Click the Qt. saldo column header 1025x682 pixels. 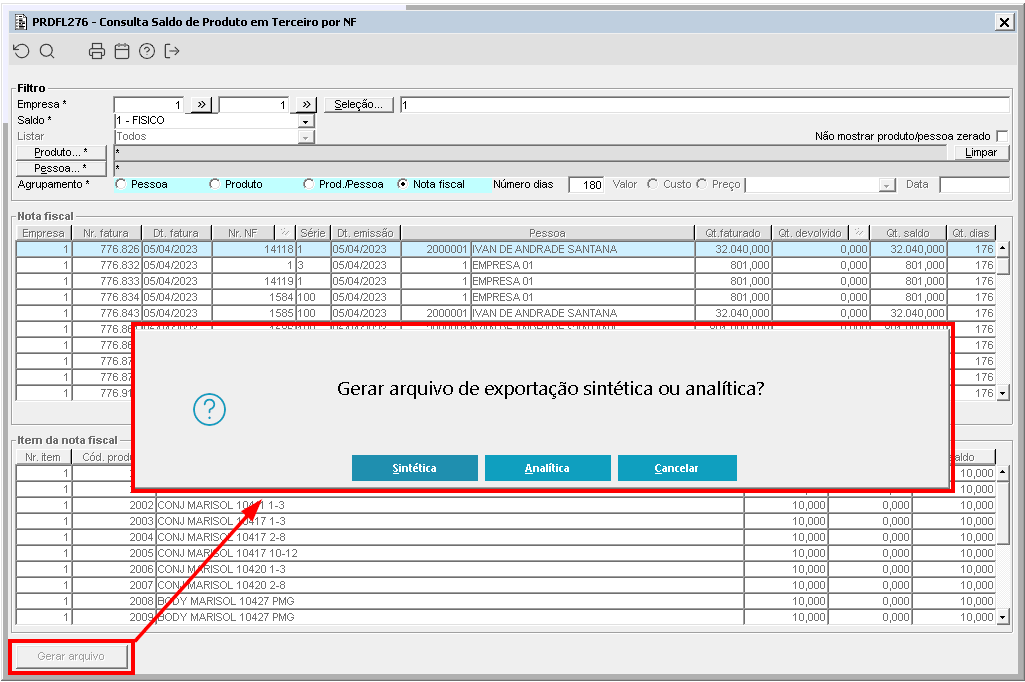coord(908,233)
